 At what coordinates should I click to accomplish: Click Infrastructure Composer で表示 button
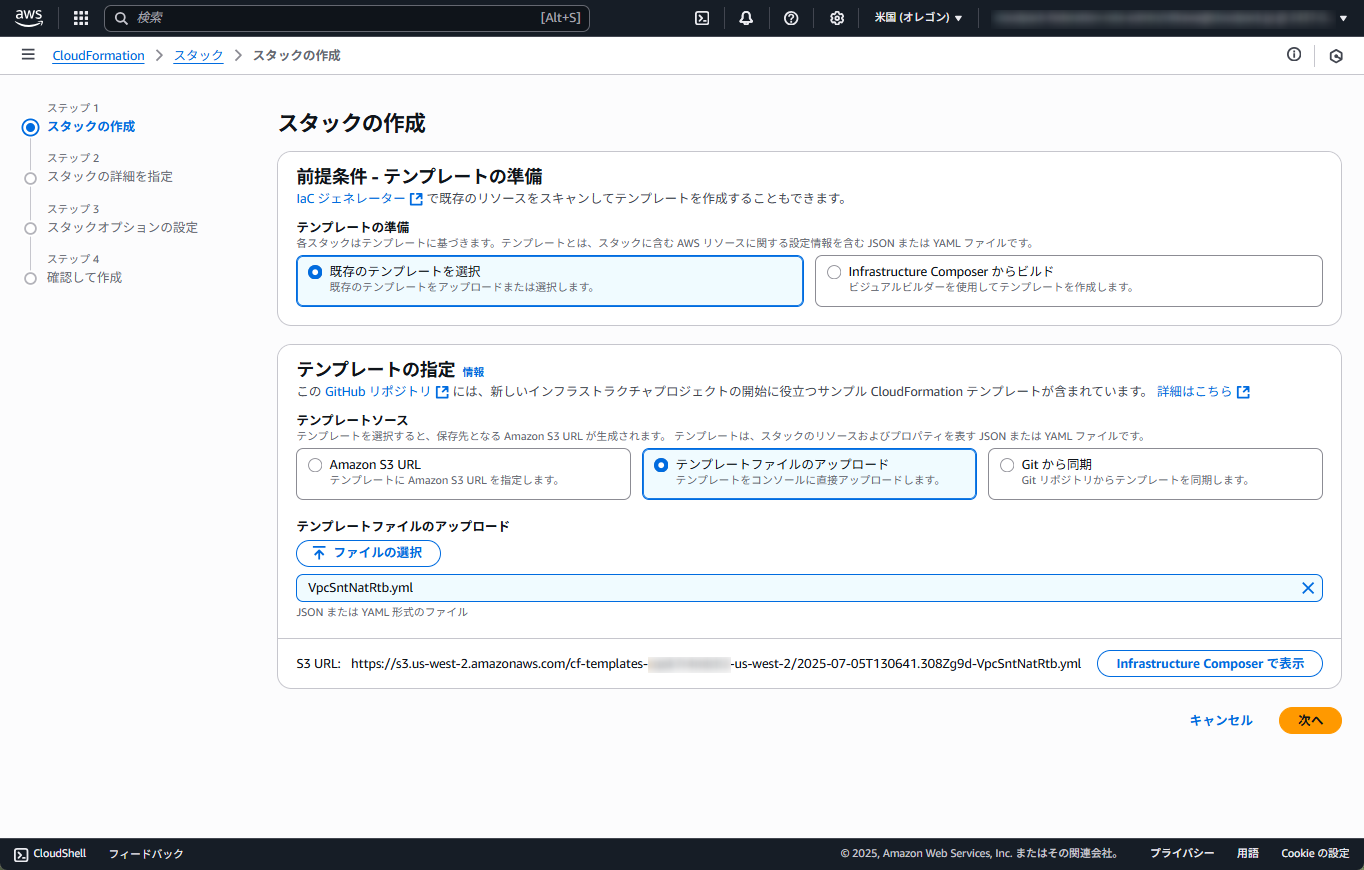(x=1210, y=664)
